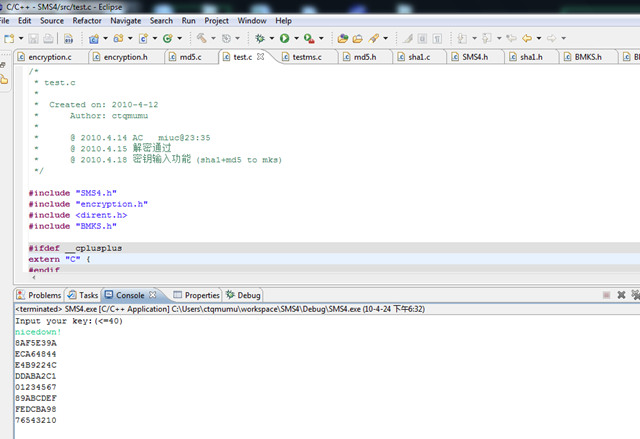The image size is (640, 439).
Task: Toggle Mark Occurrences pencil icon
Action: (x=407, y=38)
